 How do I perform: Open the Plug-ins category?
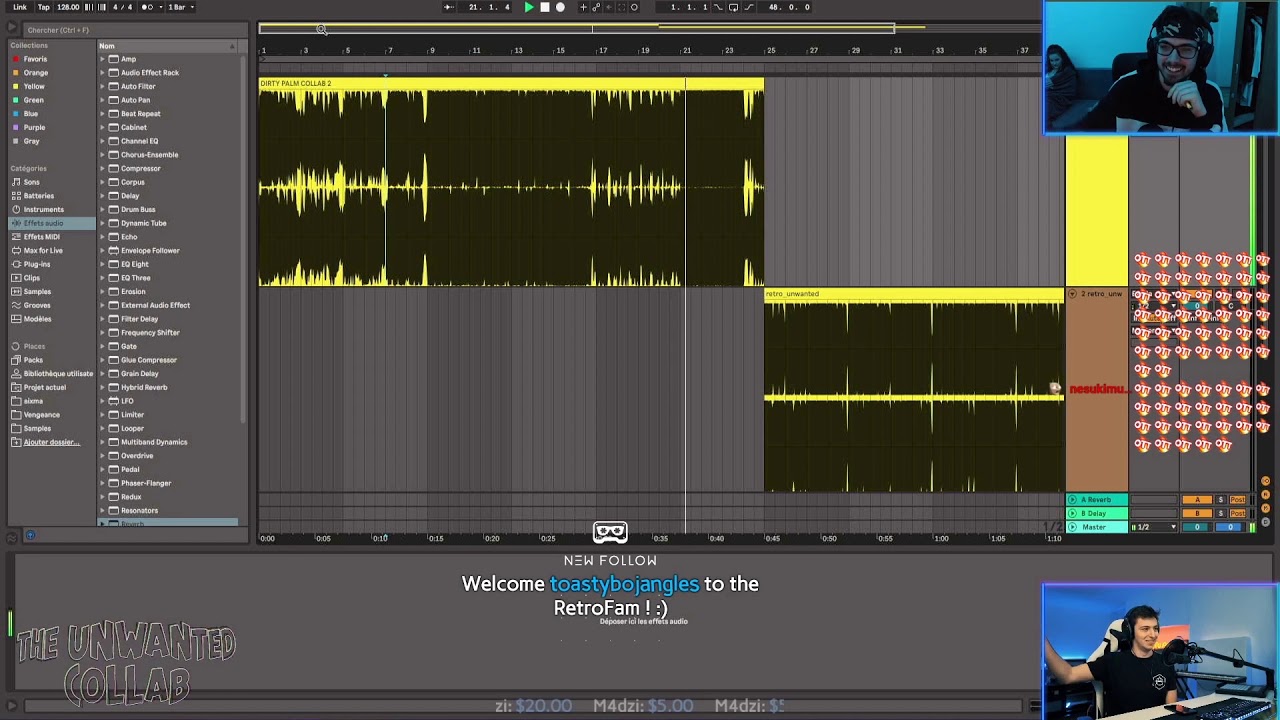point(36,264)
